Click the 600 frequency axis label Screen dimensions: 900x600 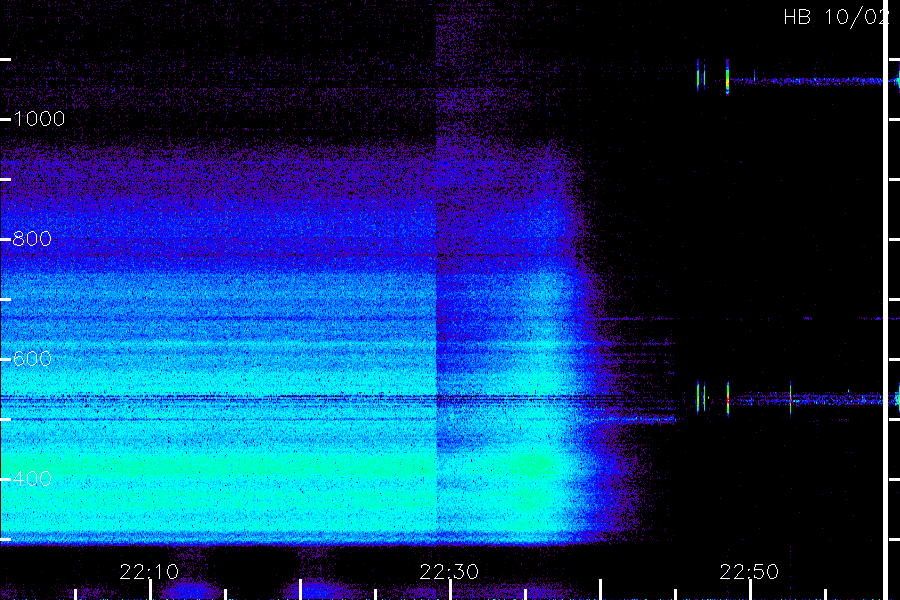tap(32, 359)
